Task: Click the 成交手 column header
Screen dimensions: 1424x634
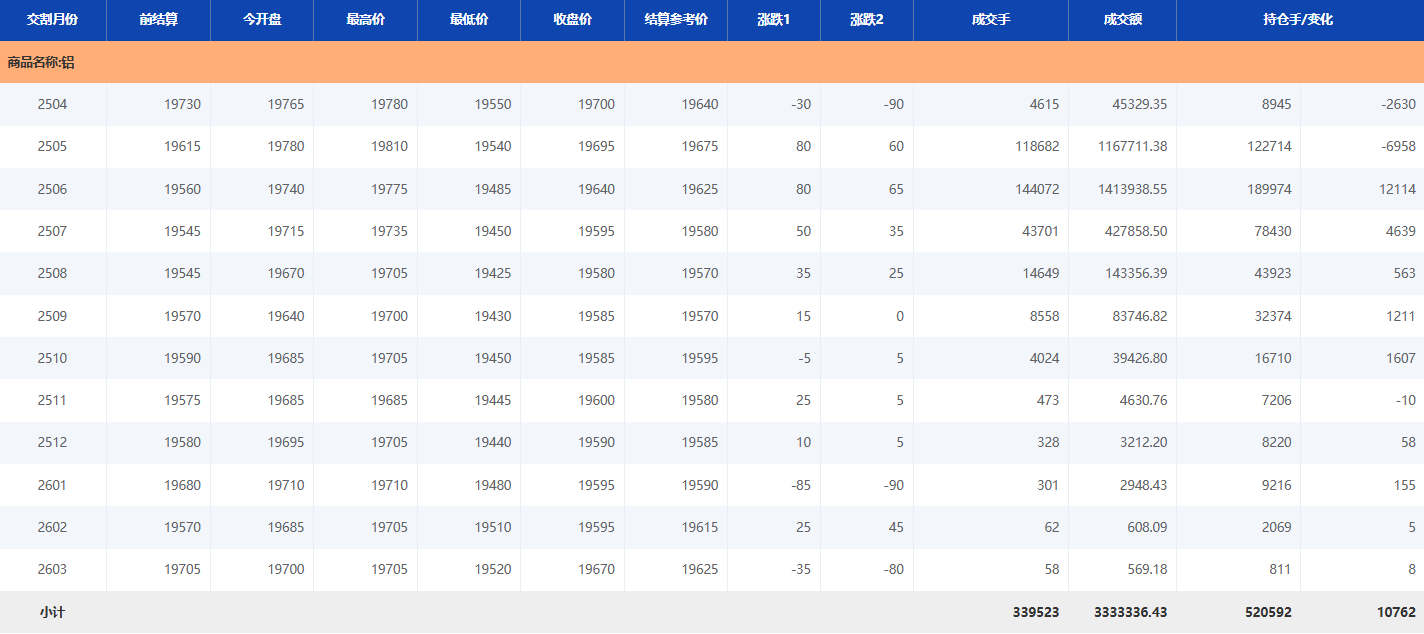Action: point(990,19)
